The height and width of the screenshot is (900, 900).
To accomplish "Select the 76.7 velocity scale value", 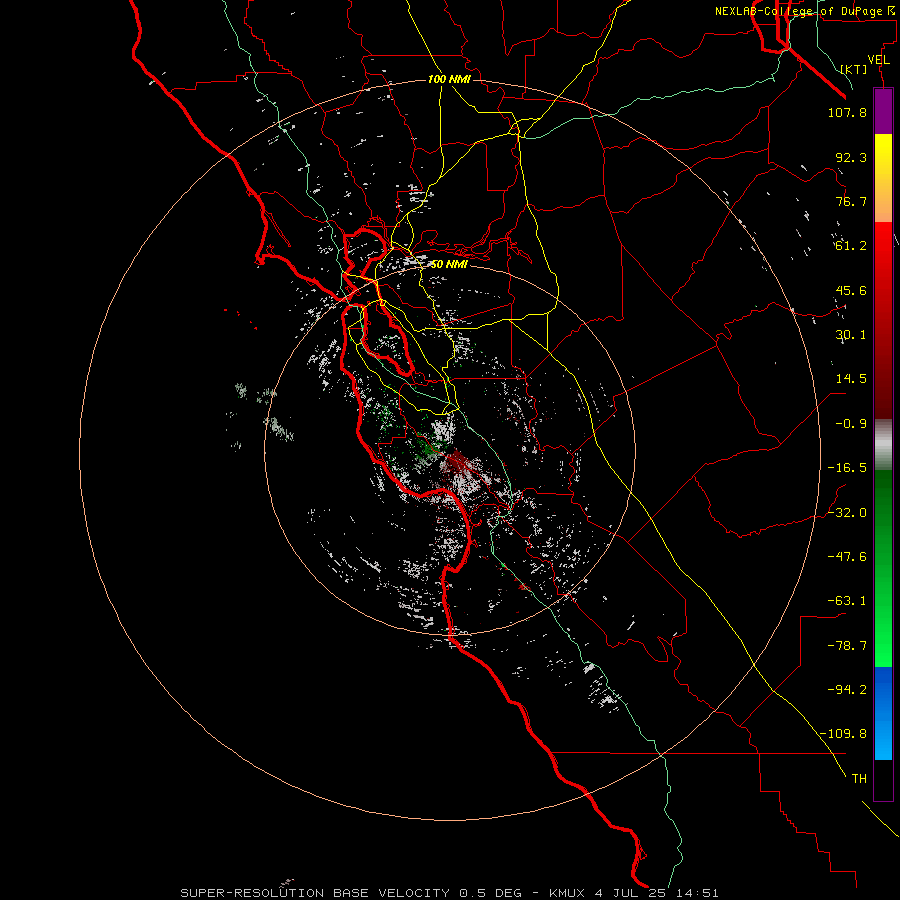I will 851,201.
